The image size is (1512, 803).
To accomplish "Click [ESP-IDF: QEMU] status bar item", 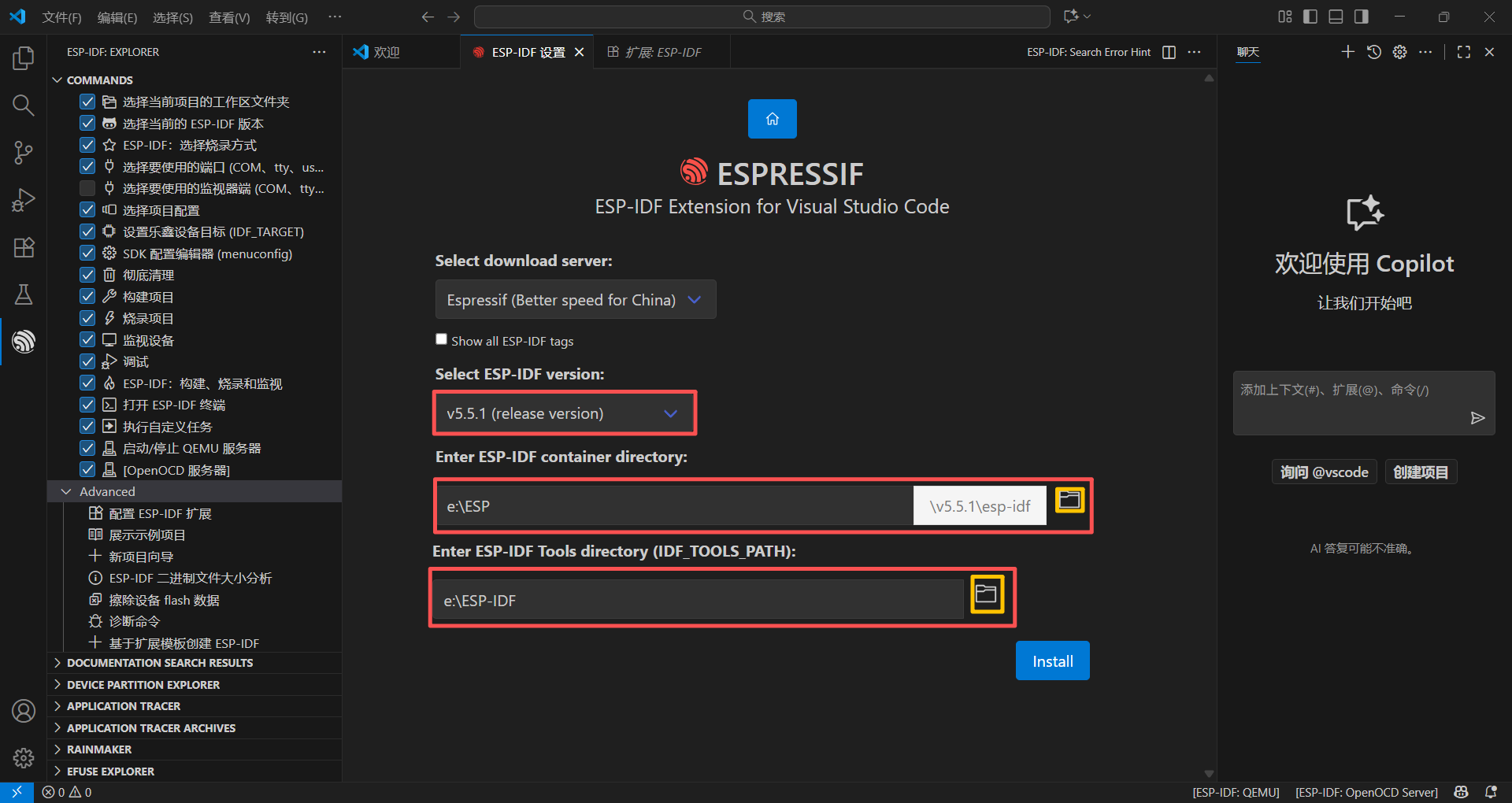I will [1236, 792].
